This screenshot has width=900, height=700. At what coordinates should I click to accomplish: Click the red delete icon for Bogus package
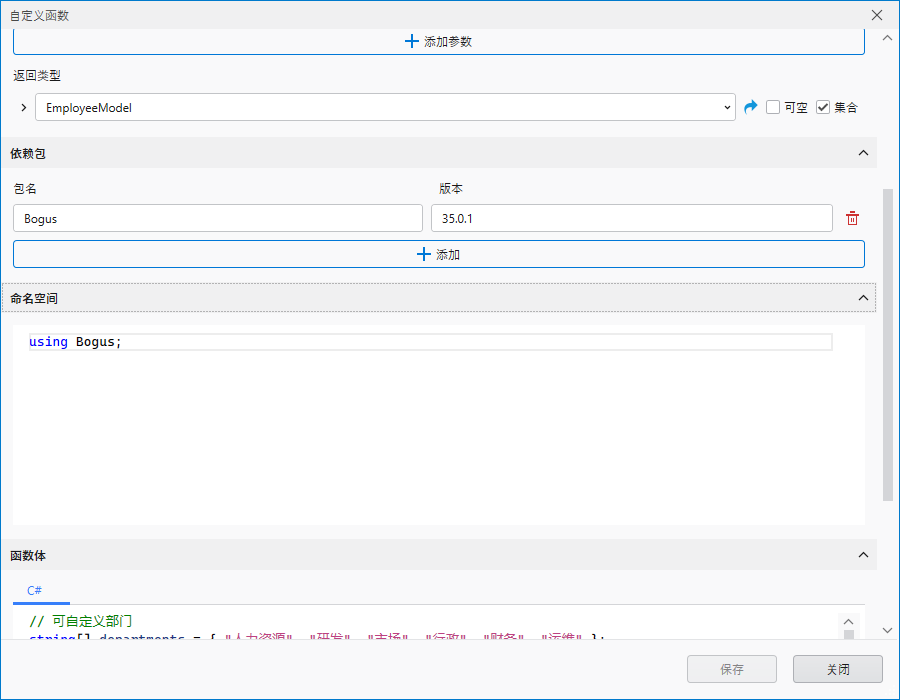852,219
